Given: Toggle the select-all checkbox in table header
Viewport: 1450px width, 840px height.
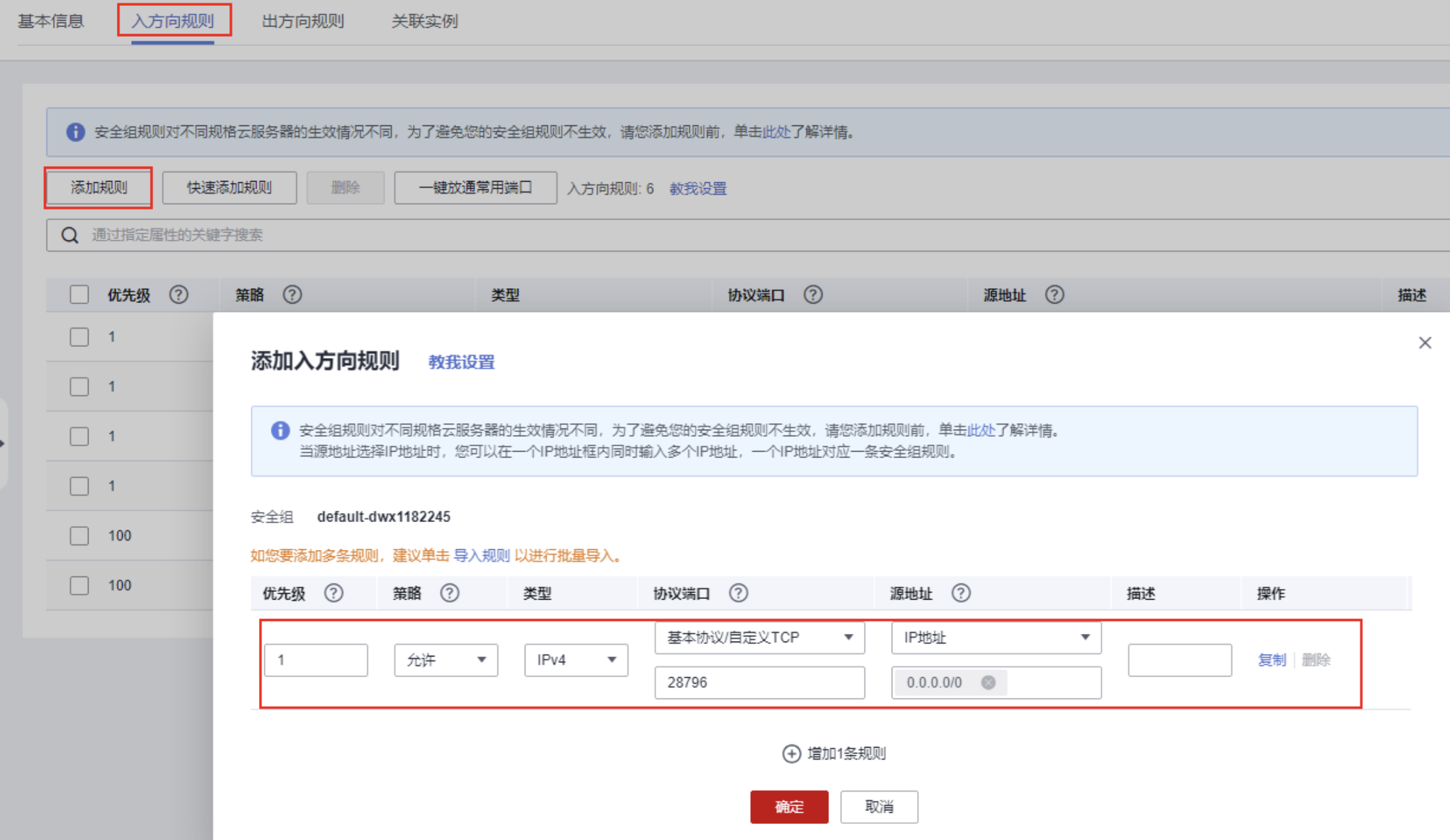Looking at the screenshot, I should [x=79, y=295].
